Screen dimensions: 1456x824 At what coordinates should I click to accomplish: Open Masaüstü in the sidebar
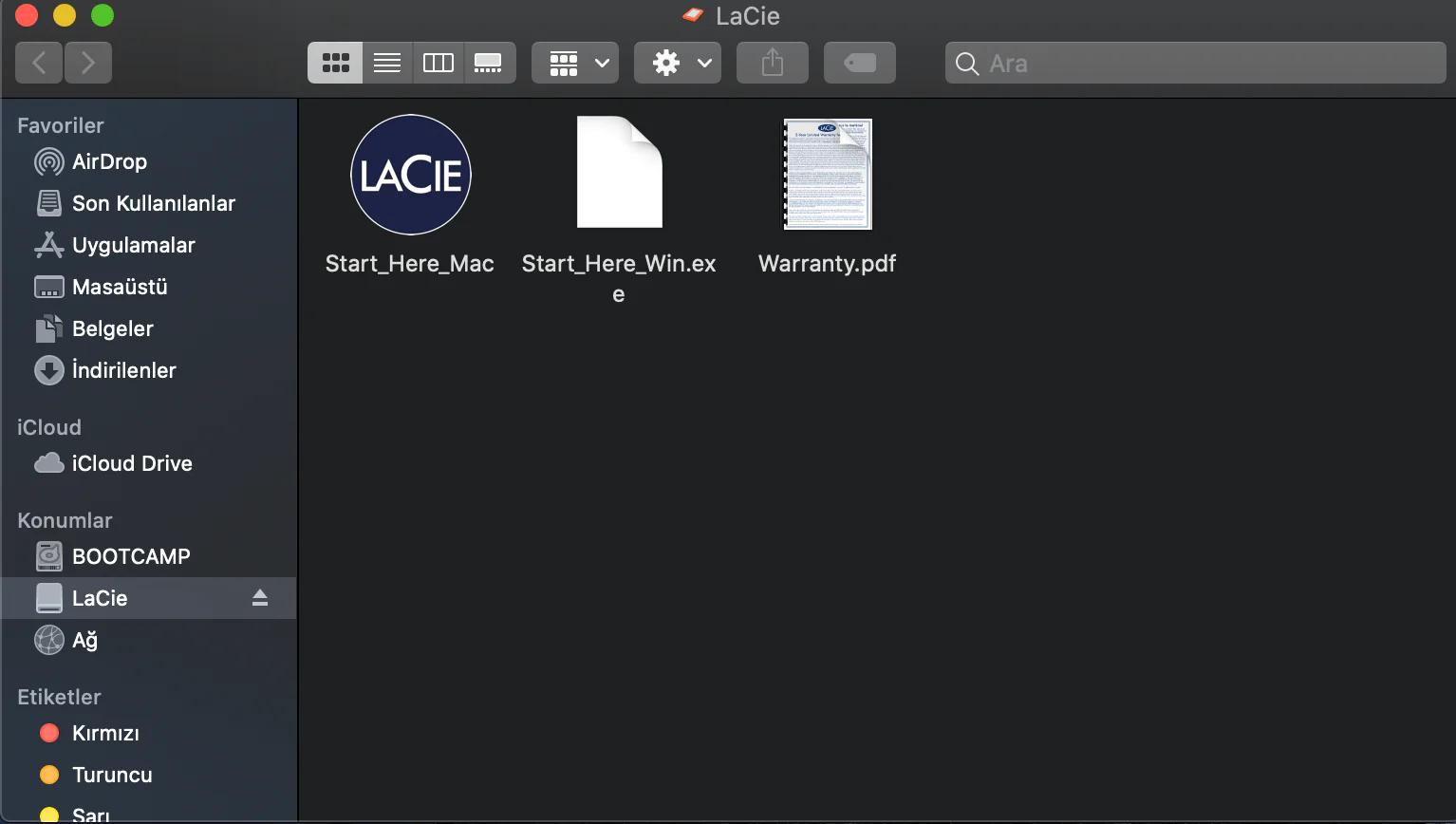pos(149,287)
